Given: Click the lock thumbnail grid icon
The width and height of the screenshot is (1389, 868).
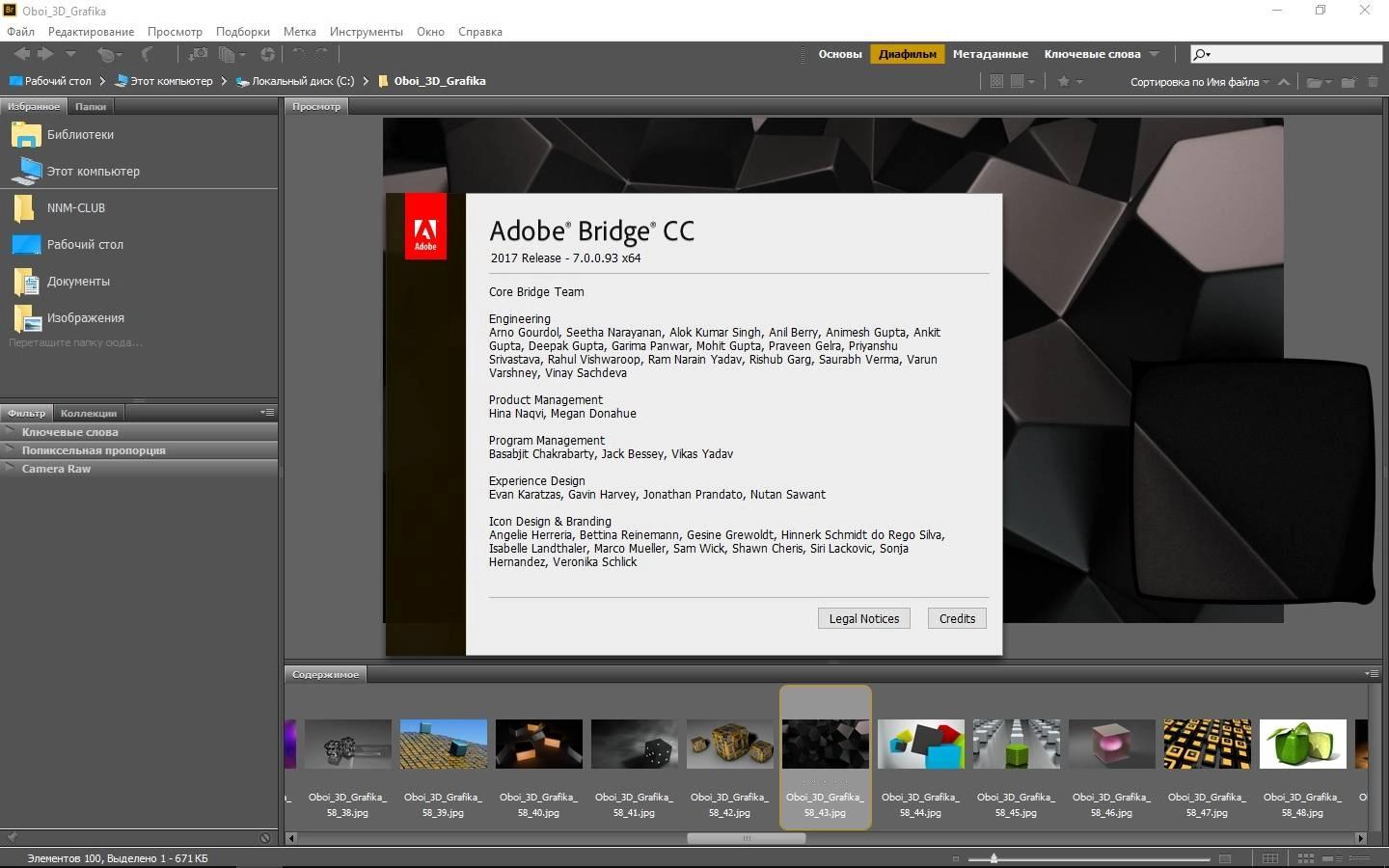Looking at the screenshot, I should [1270, 858].
